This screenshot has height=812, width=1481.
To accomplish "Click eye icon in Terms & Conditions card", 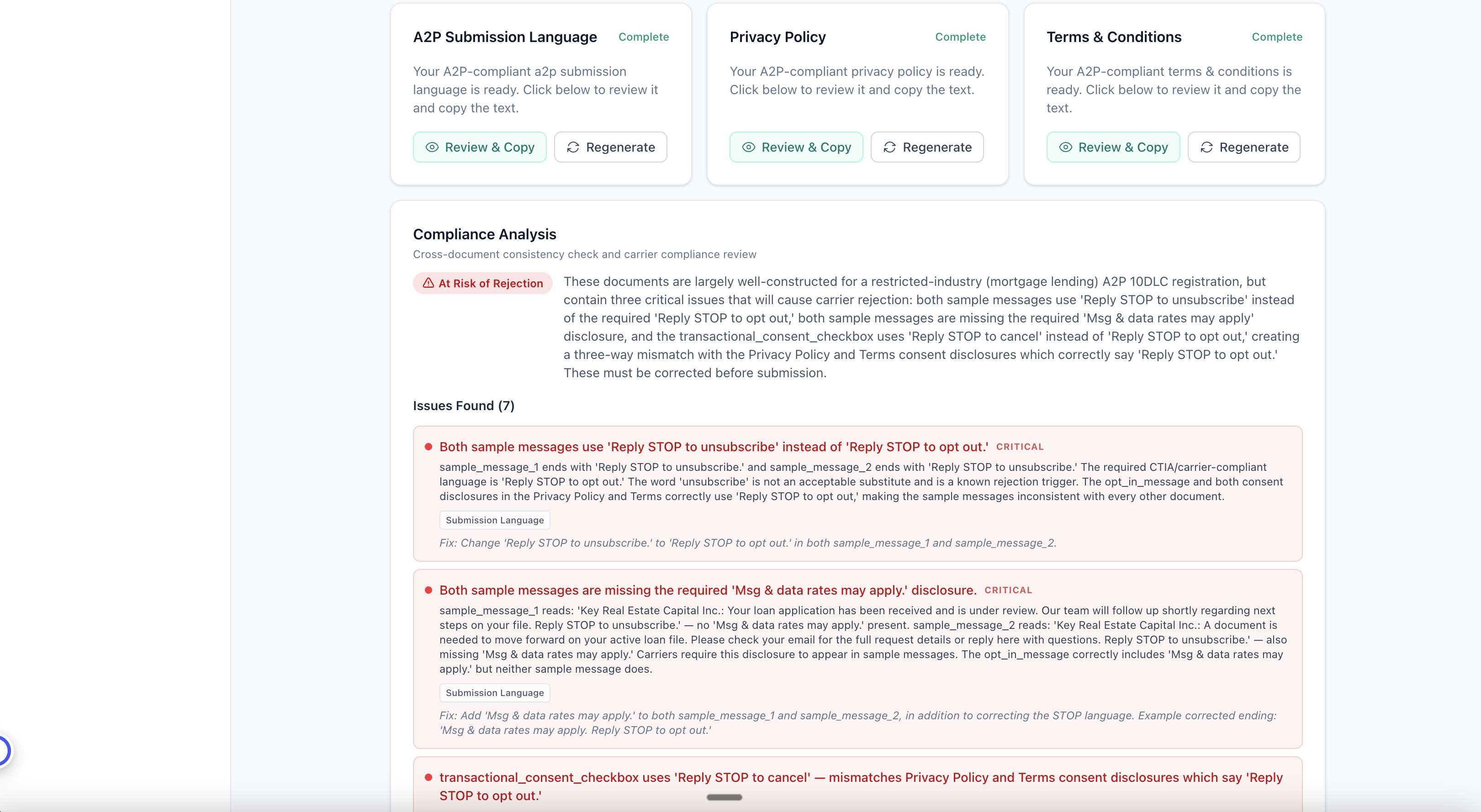I will point(1065,147).
